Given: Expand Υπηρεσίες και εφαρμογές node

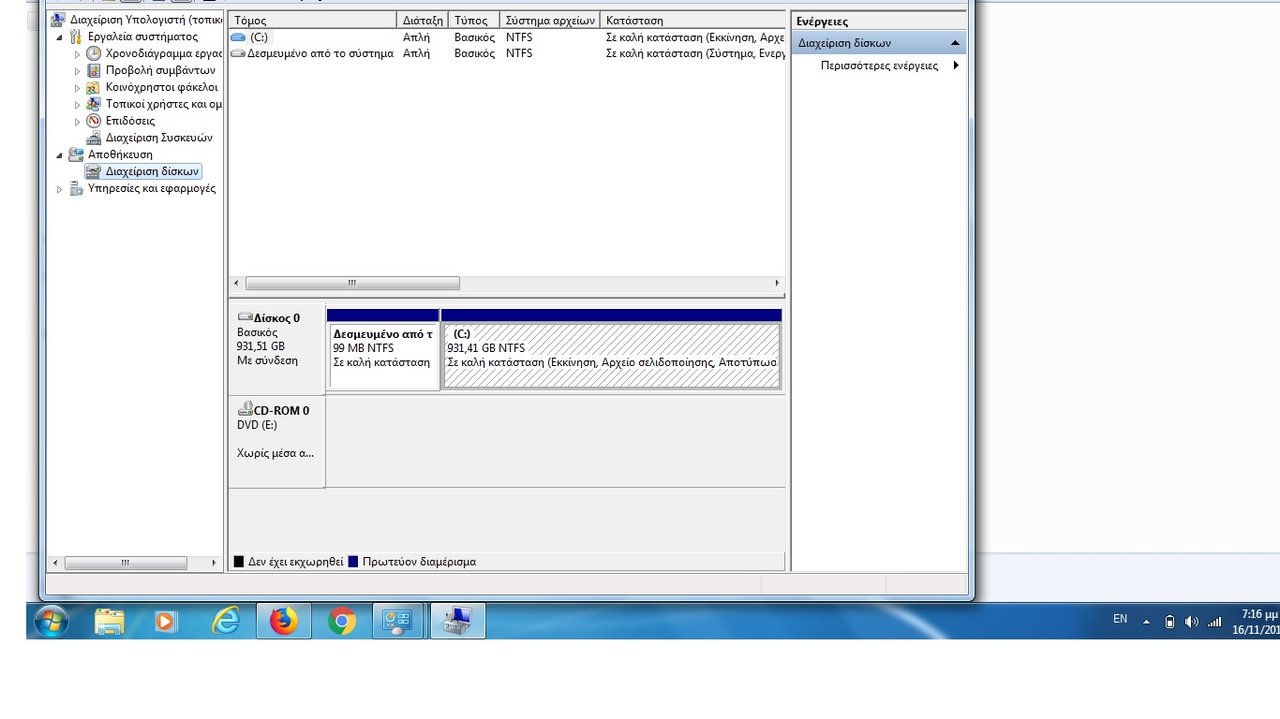Looking at the screenshot, I should (x=60, y=189).
